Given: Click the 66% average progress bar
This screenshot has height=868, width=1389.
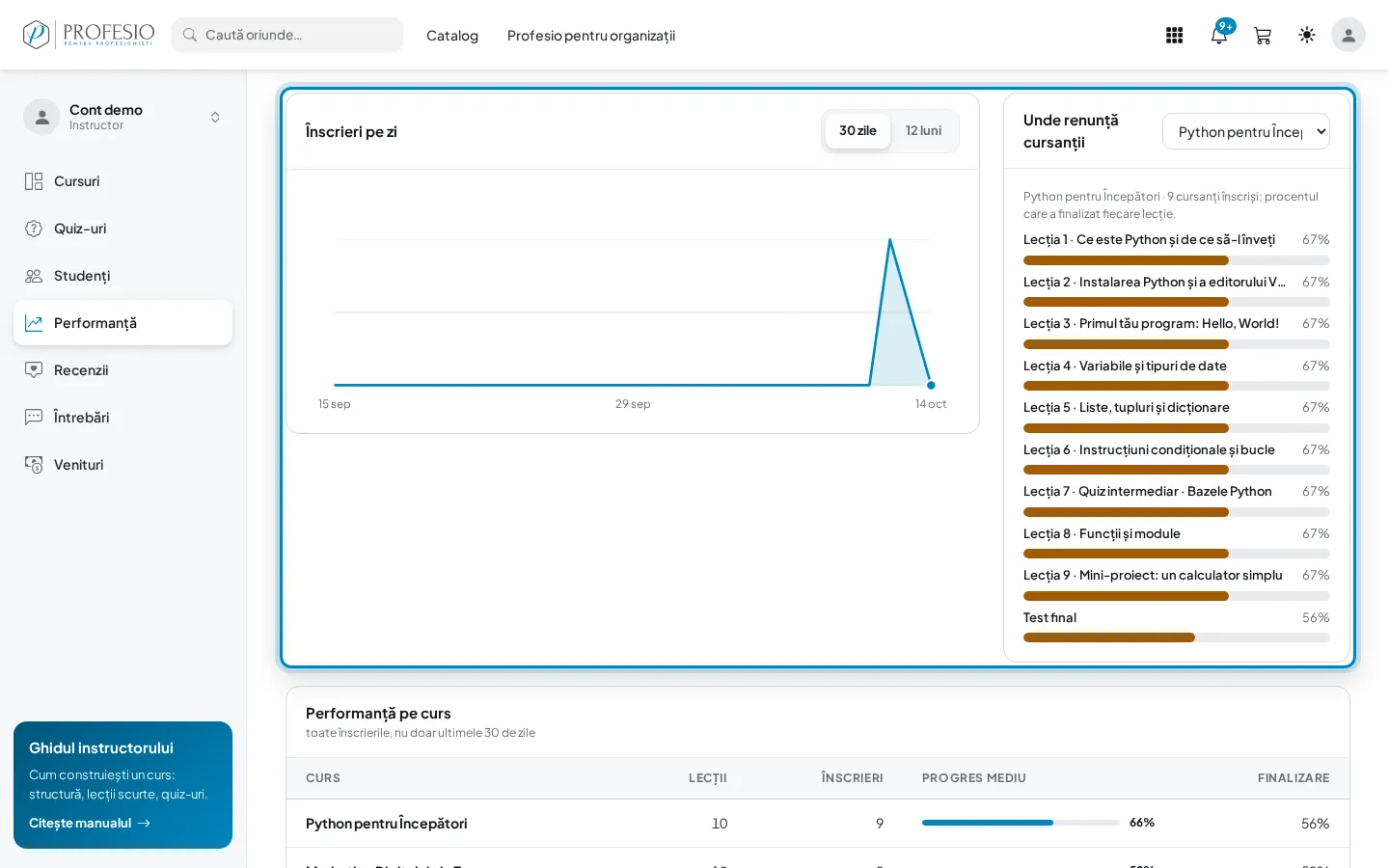Looking at the screenshot, I should [1021, 823].
